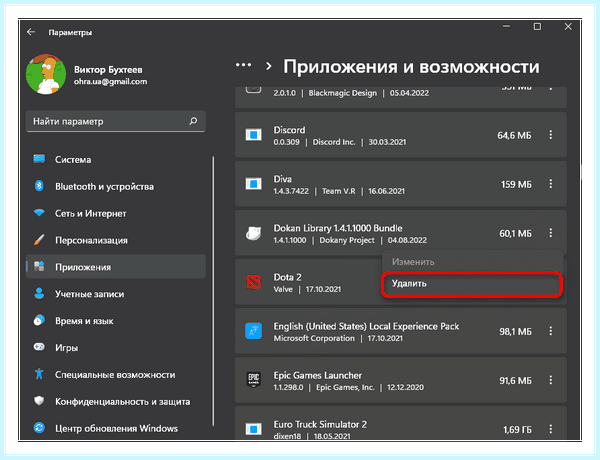Click the sidebar vertical scrollbar
The width and height of the screenshot is (600, 460).
click(213, 291)
